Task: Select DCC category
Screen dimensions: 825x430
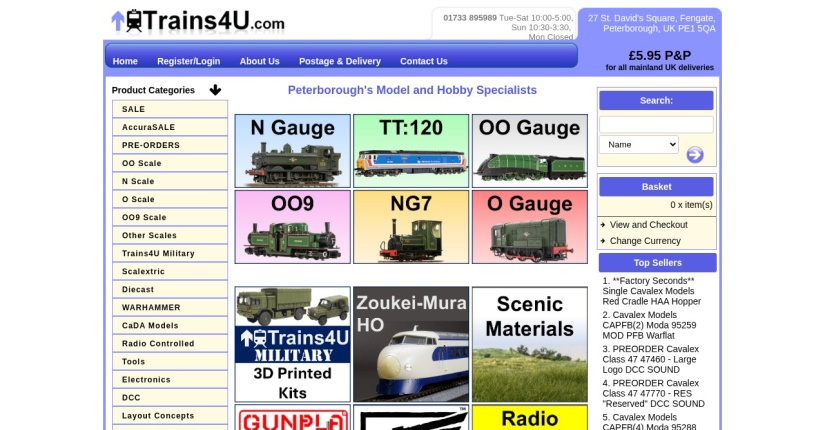Action: pyautogui.click(x=170, y=397)
